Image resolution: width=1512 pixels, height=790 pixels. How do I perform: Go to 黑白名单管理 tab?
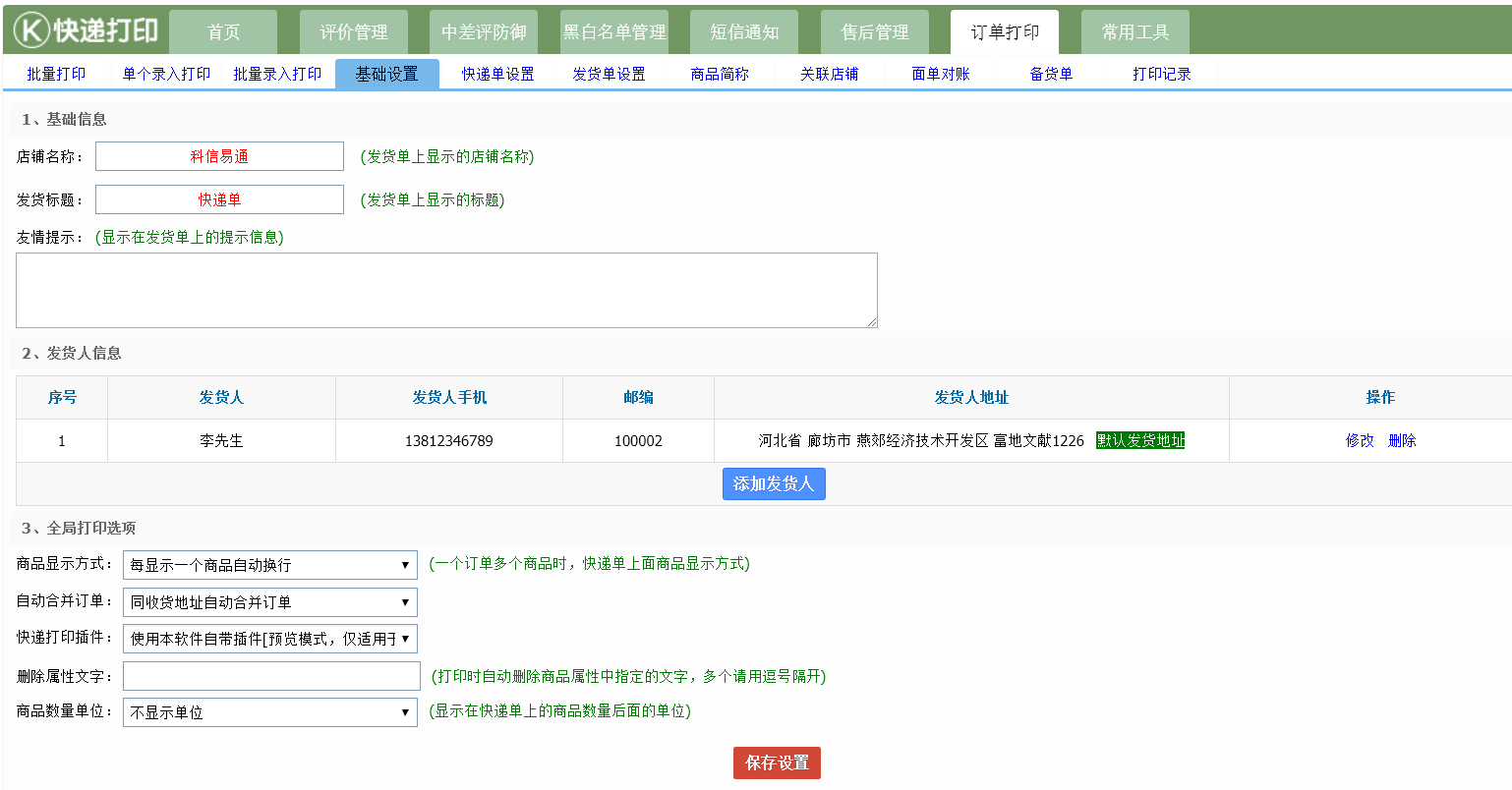click(x=614, y=32)
